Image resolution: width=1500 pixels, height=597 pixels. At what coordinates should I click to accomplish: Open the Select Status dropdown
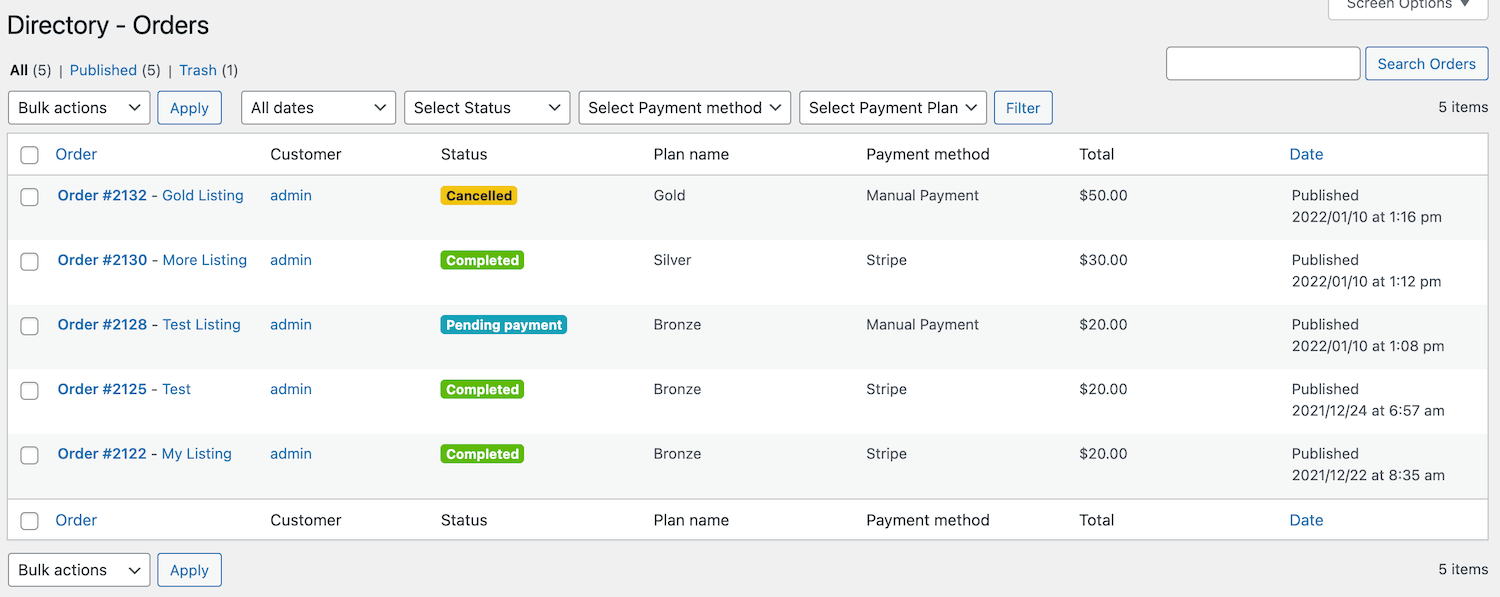point(487,108)
